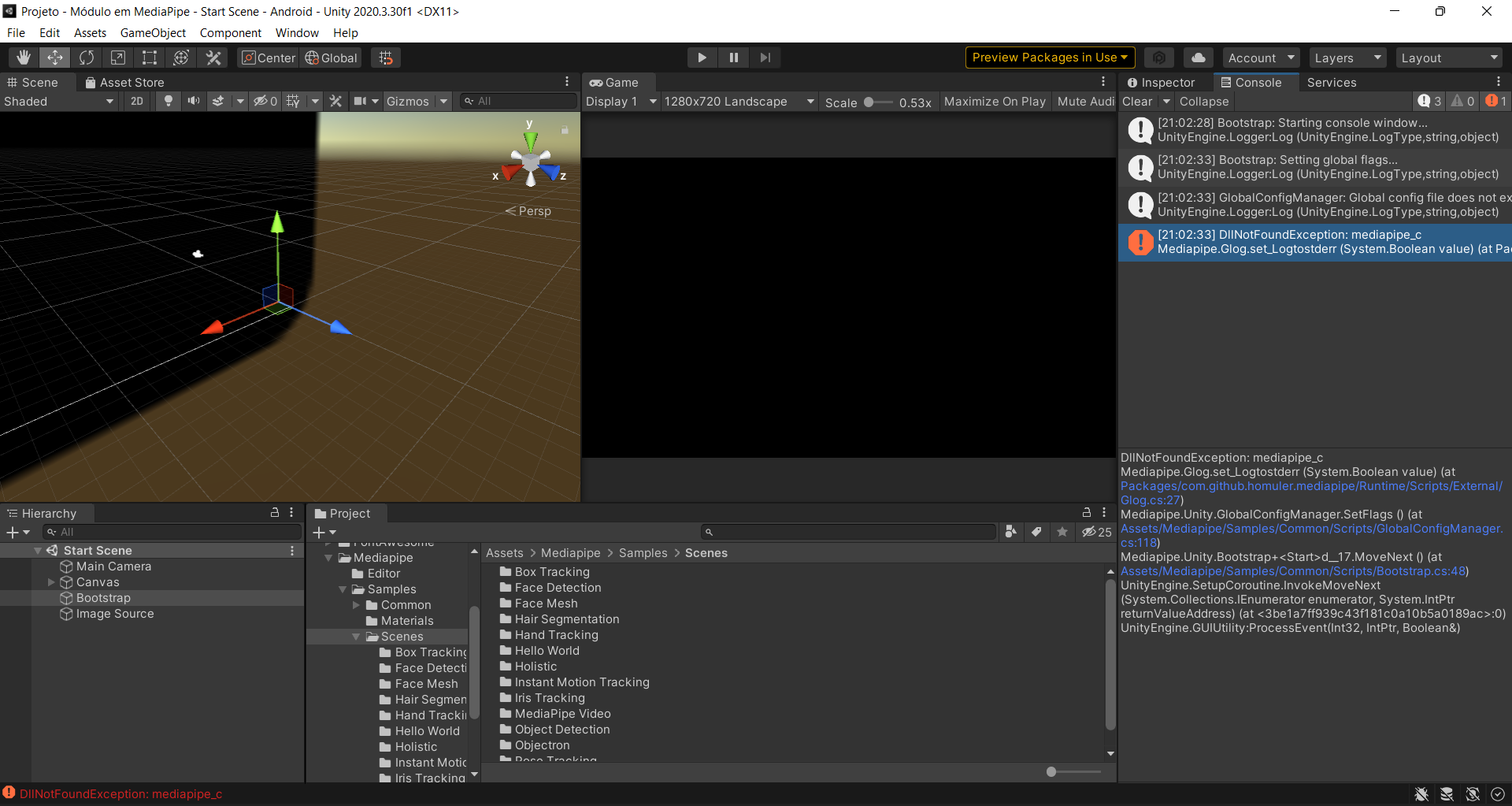Open 1280x720 Landscape resolution dropdown
The width and height of the screenshot is (1512, 806).
pos(739,102)
